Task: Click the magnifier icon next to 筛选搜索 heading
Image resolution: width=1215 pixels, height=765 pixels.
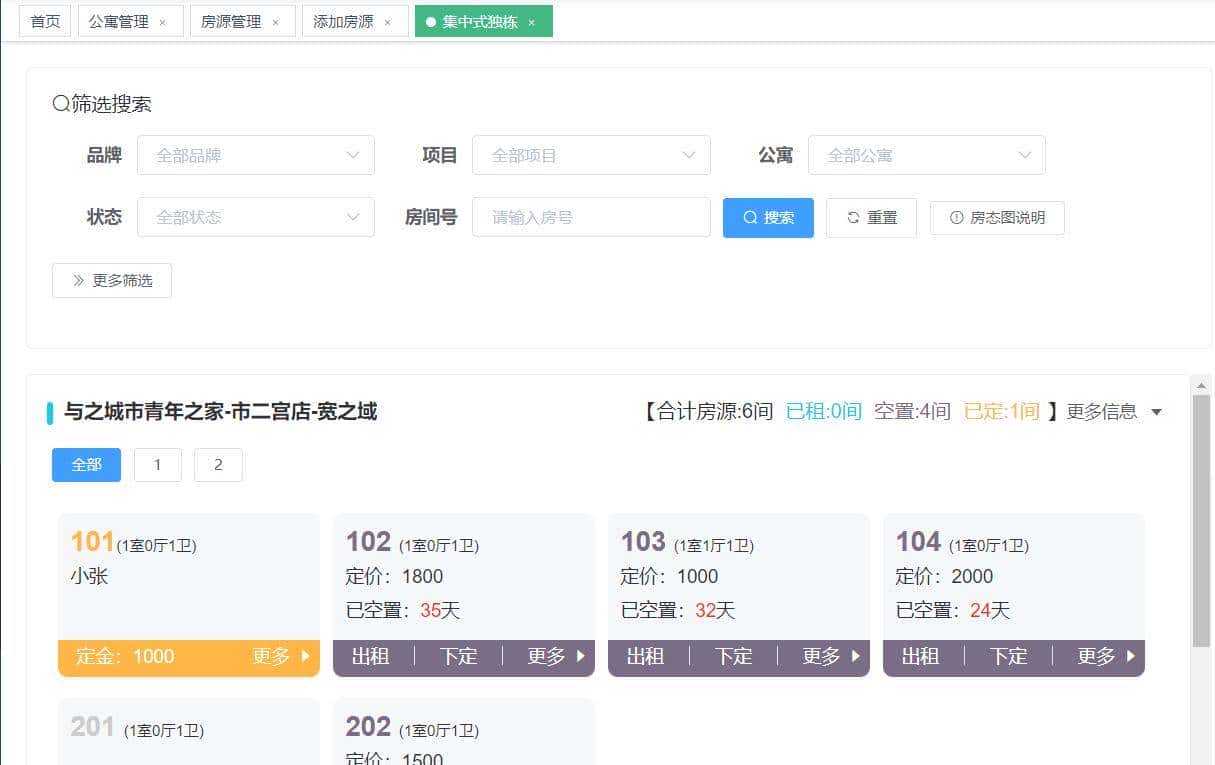Action: click(60, 103)
